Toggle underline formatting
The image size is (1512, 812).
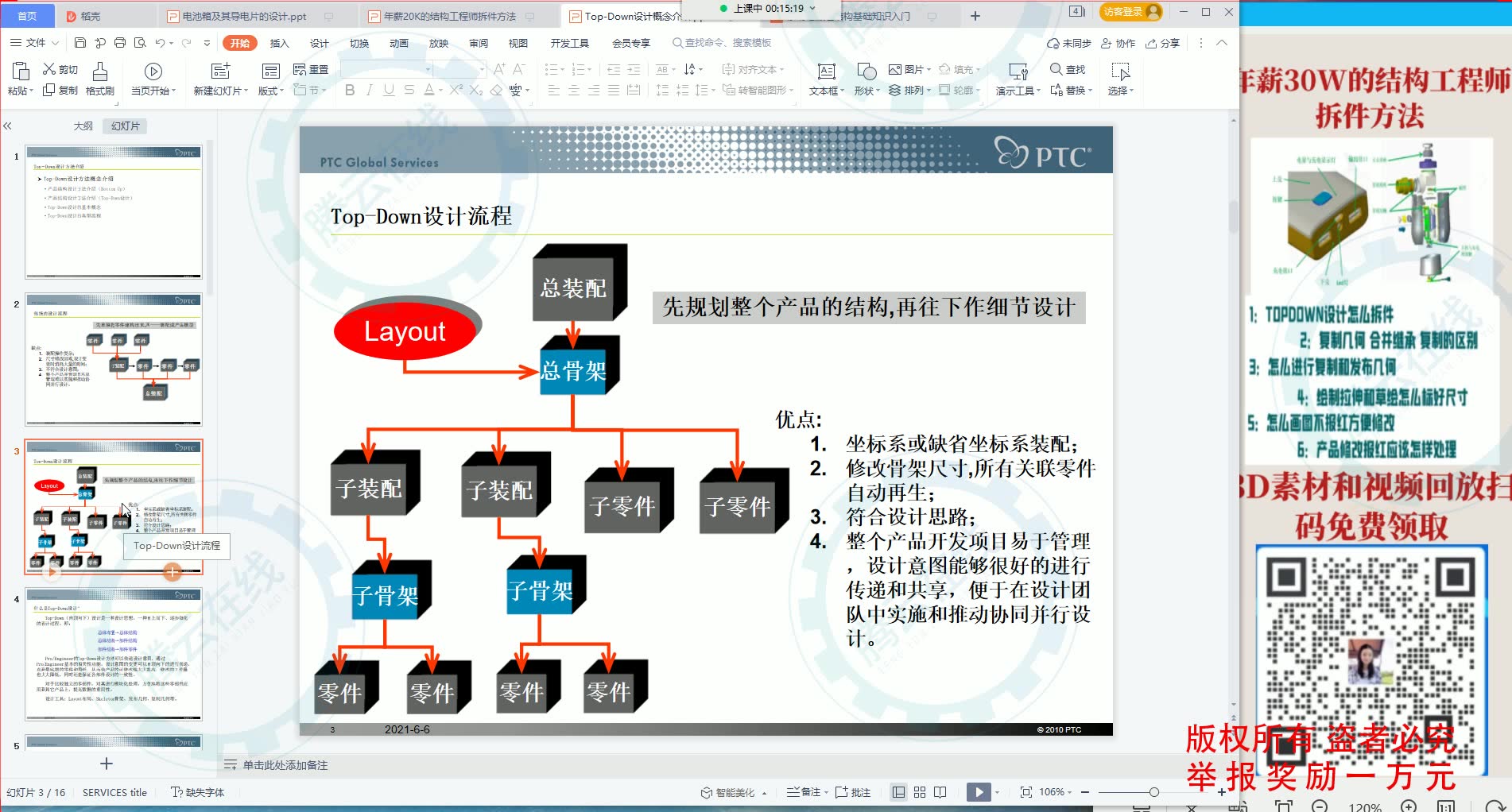(389, 91)
